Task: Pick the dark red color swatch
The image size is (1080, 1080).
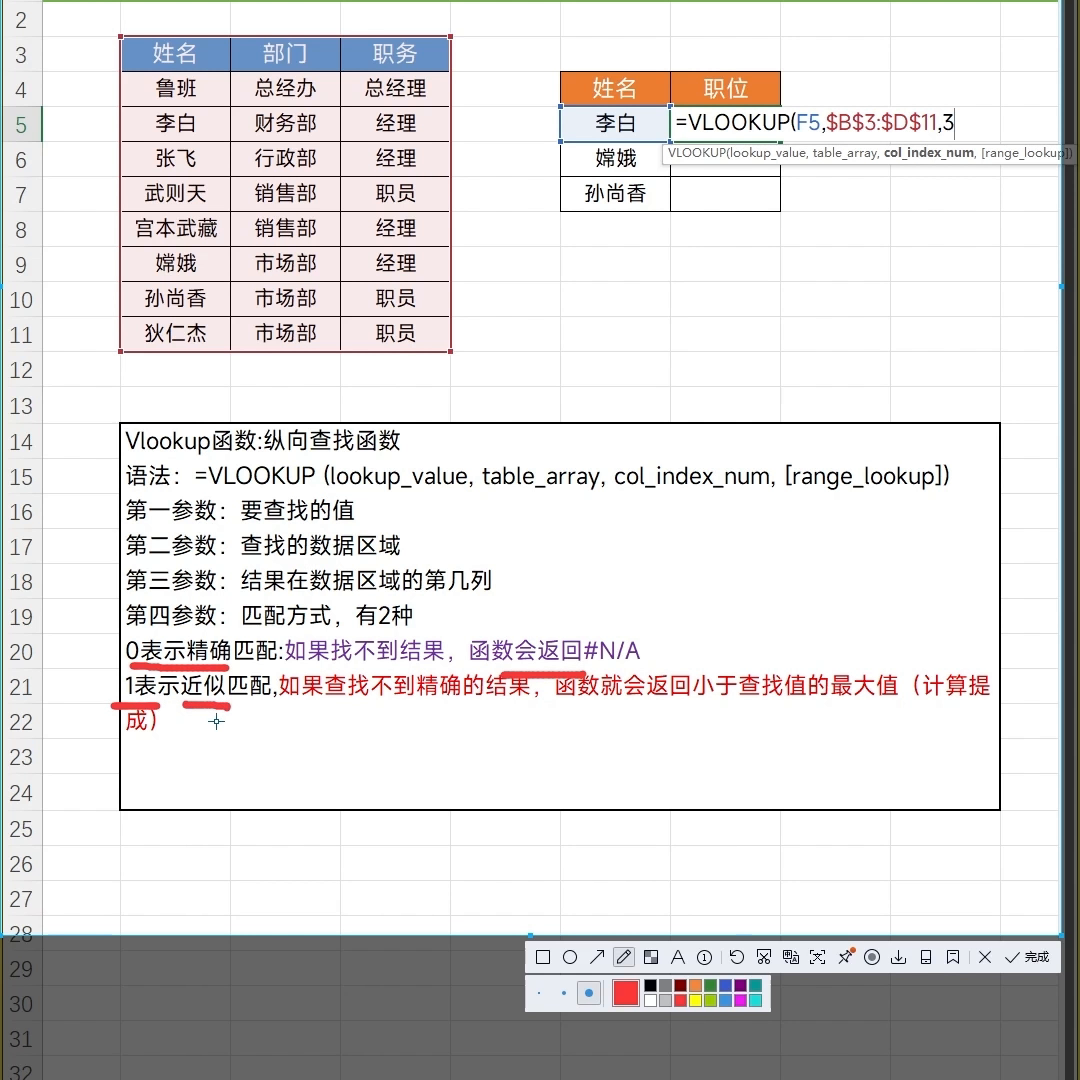Action: coord(681,986)
